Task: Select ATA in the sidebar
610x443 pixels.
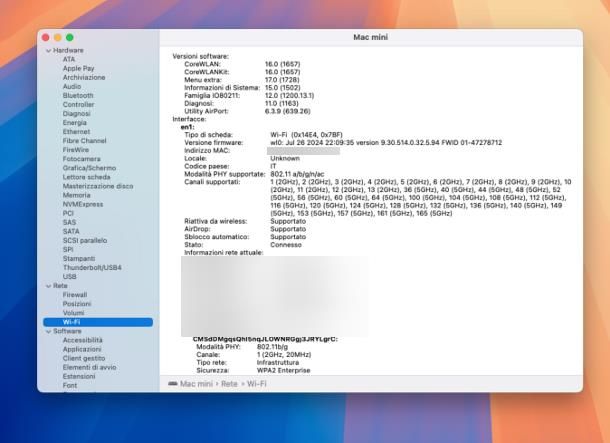Action: (x=69, y=59)
